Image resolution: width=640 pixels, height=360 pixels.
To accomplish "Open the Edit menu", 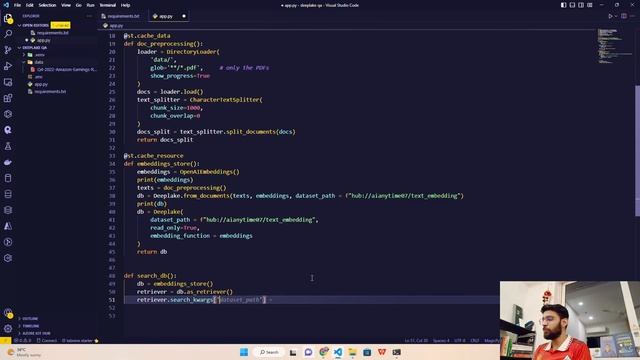I will 30,5.
